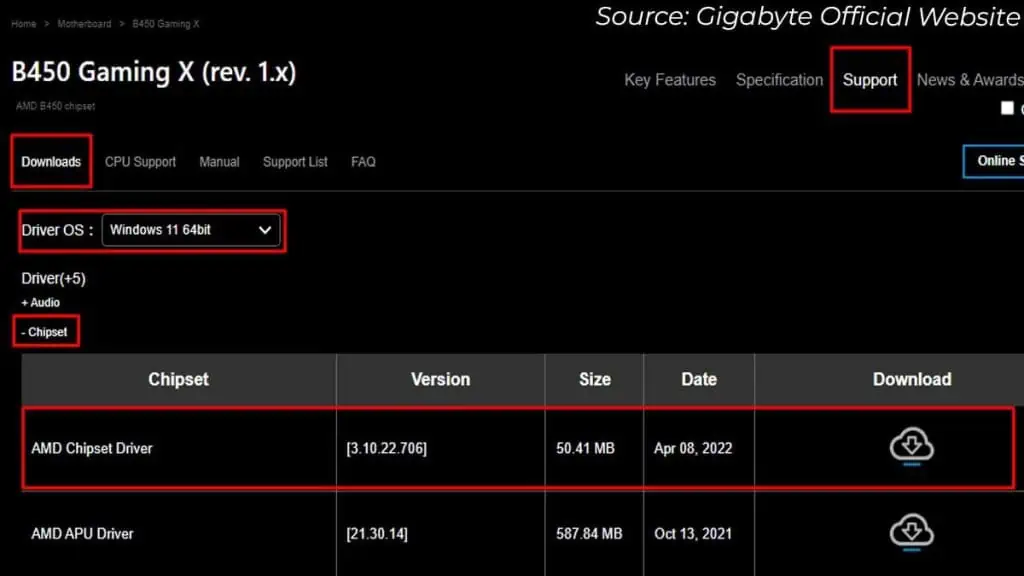Open Motherboard breadcrumb link
This screenshot has width=1024, height=576.
coord(84,24)
